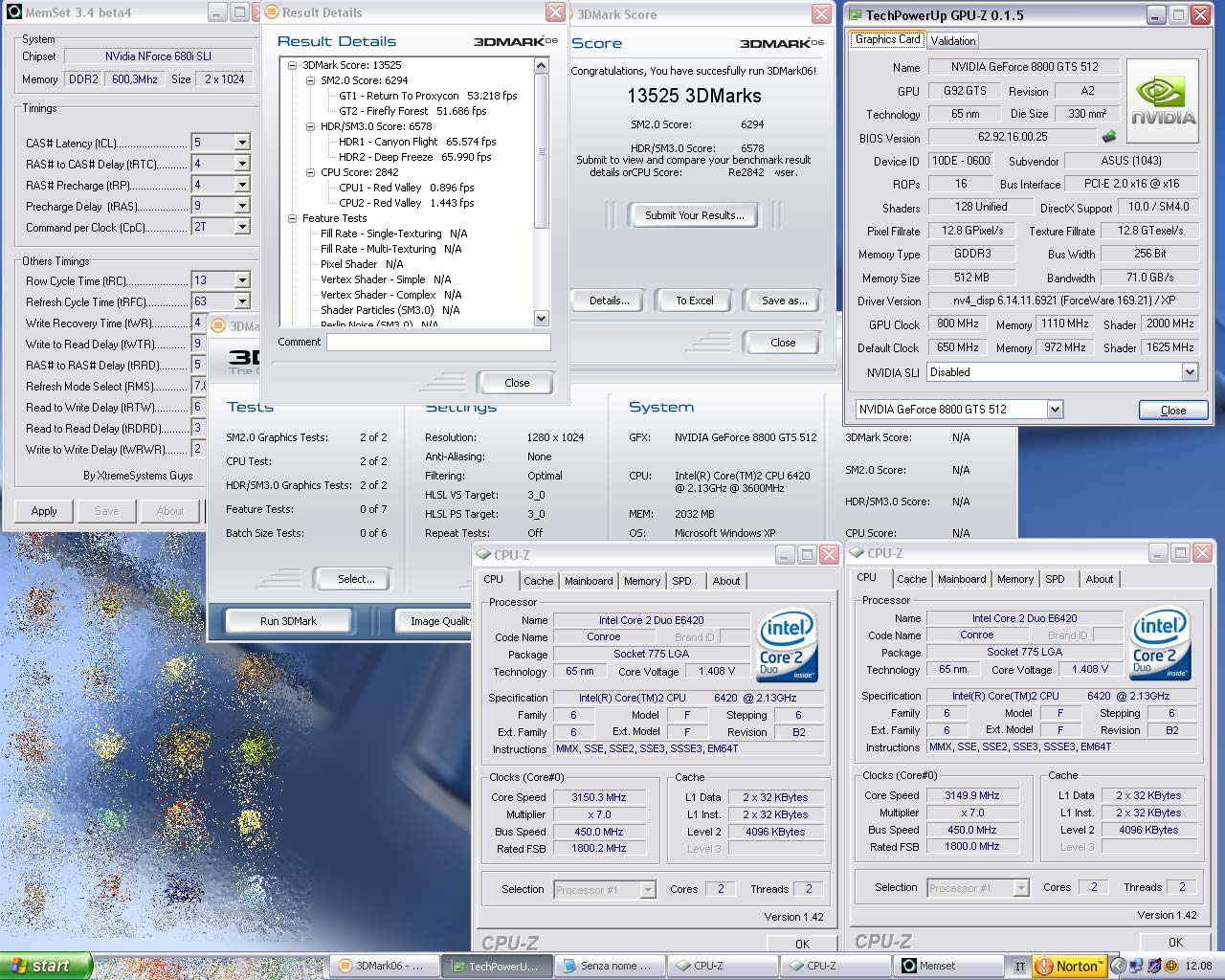Click Close button in GPU-Z
This screenshot has width=1225, height=980.
pos(1172,410)
